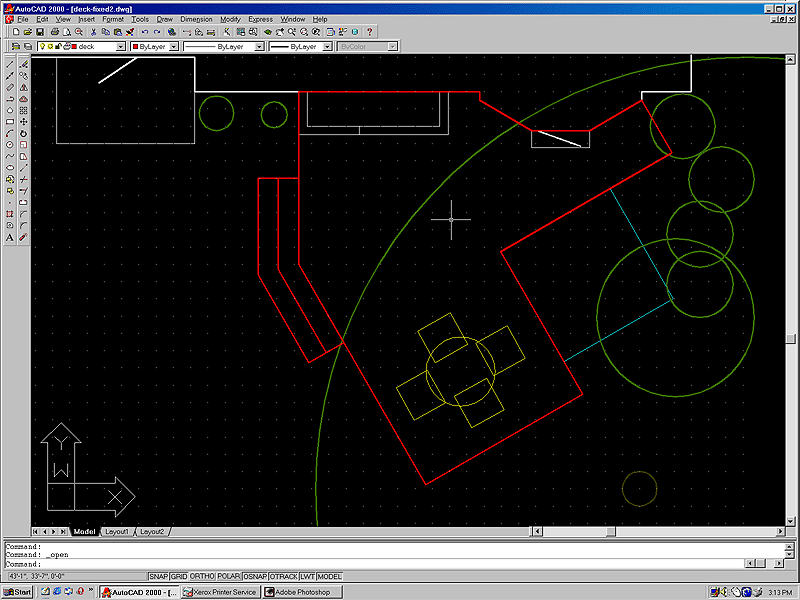Toggle ORTHO mode in status bar

[201, 576]
